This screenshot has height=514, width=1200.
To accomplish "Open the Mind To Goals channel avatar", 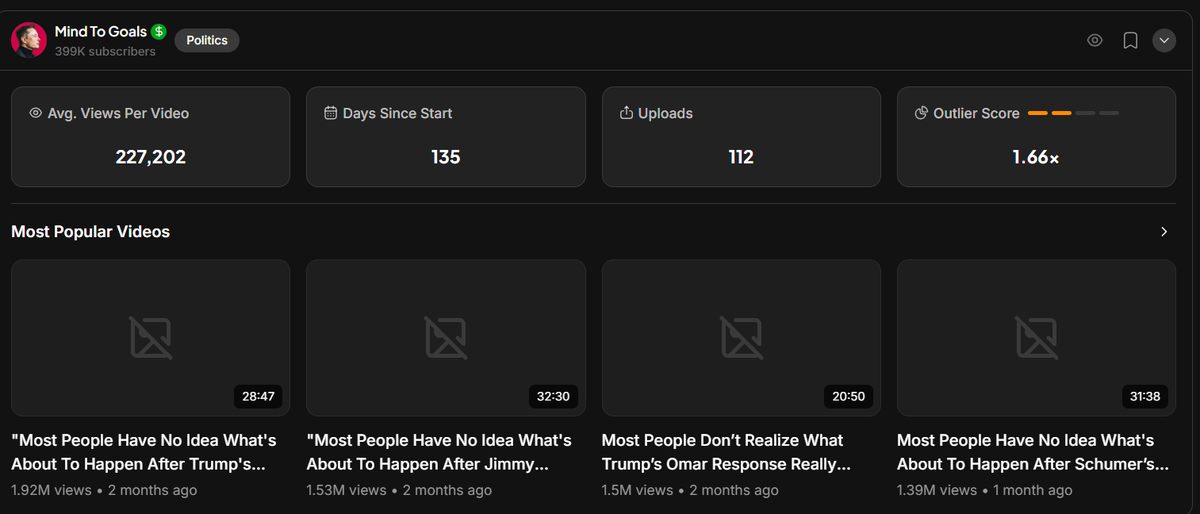I will (x=29, y=41).
